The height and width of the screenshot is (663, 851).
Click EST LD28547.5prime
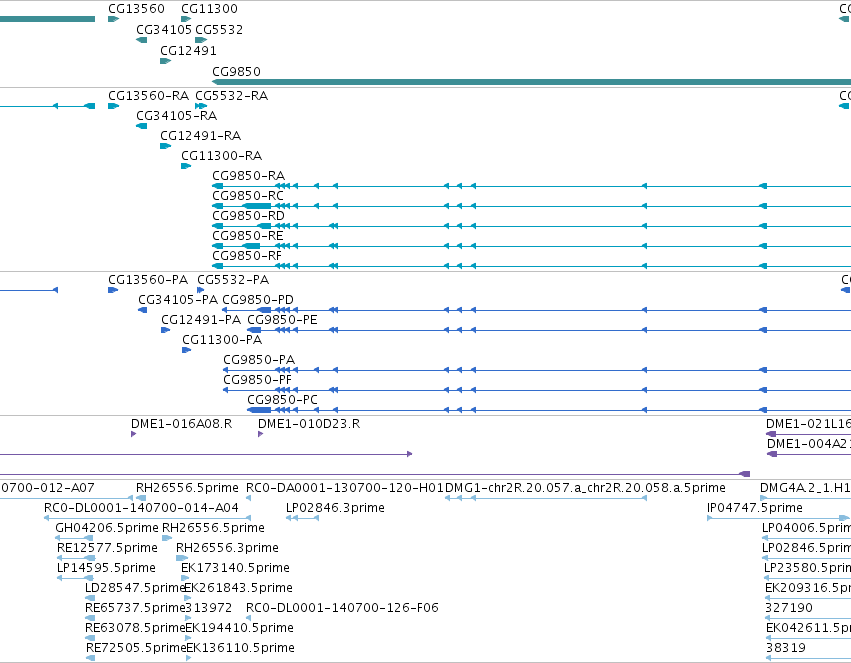click(x=136, y=589)
